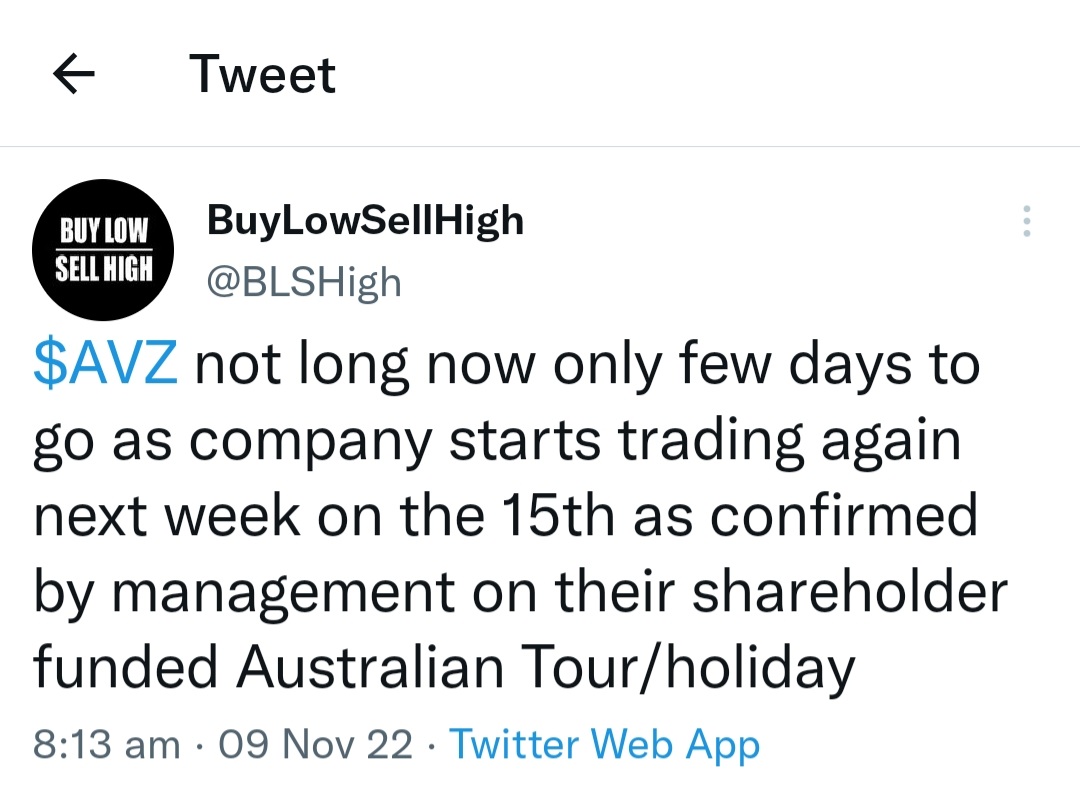This screenshot has height=790, width=1080.
Task: Click the word "Australian" in the tweet
Action: [x=369, y=667]
